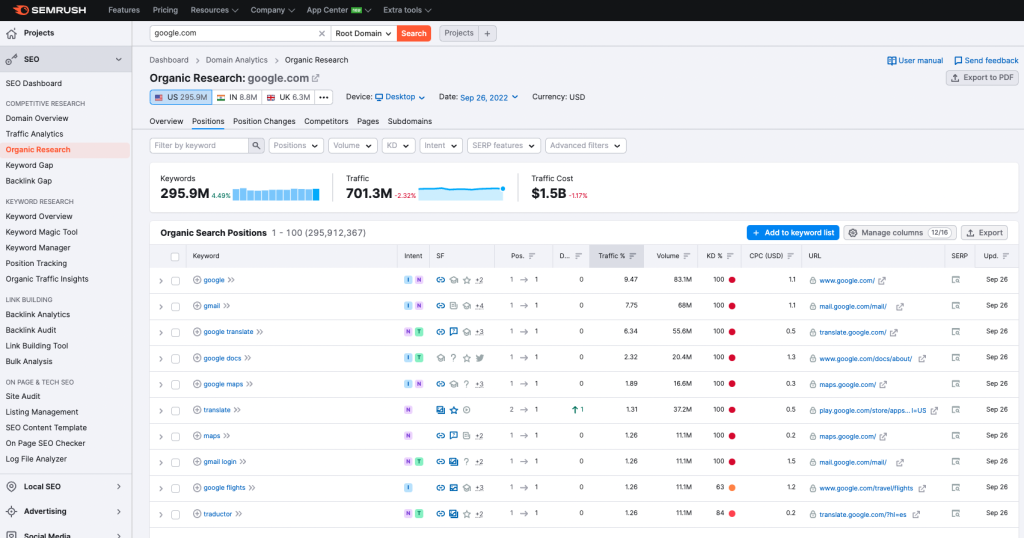Viewport: 1024px width, 538px height.
Task: Open the google.com external link icon
Action: [315, 78]
